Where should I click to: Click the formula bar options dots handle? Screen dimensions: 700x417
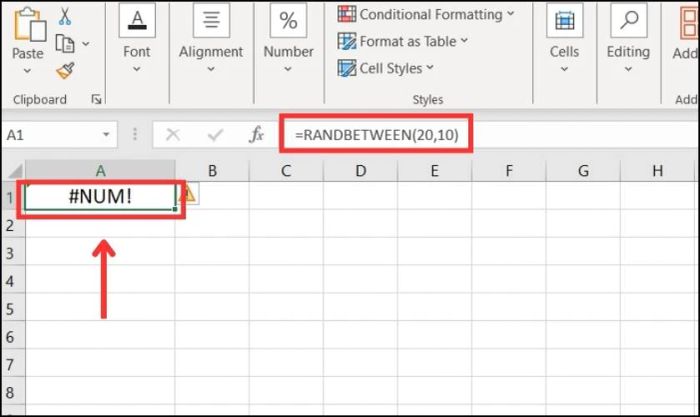pyautogui.click(x=135, y=134)
